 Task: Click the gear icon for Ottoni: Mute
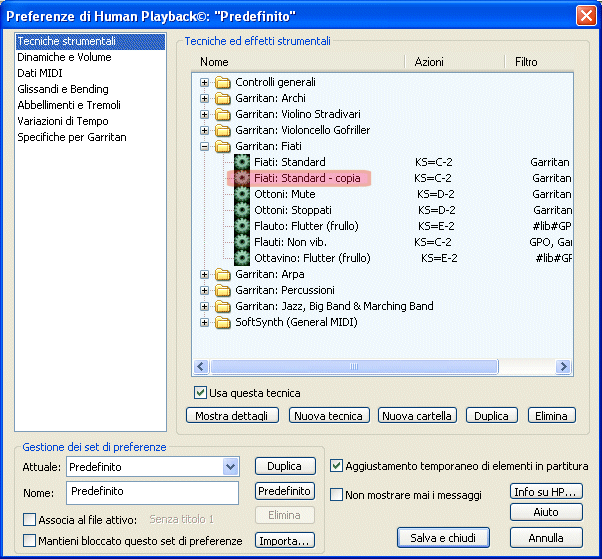click(x=241, y=194)
